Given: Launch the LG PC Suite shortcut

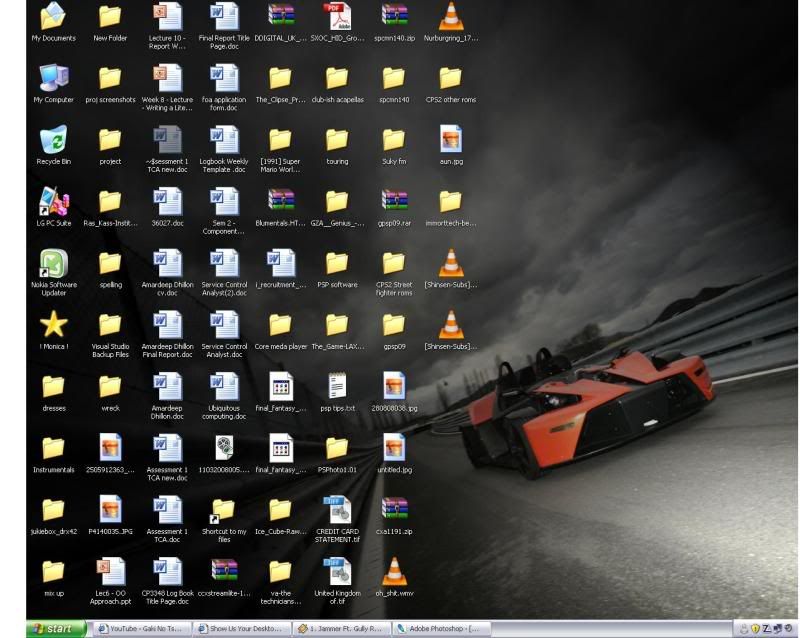Looking at the screenshot, I should (x=53, y=202).
